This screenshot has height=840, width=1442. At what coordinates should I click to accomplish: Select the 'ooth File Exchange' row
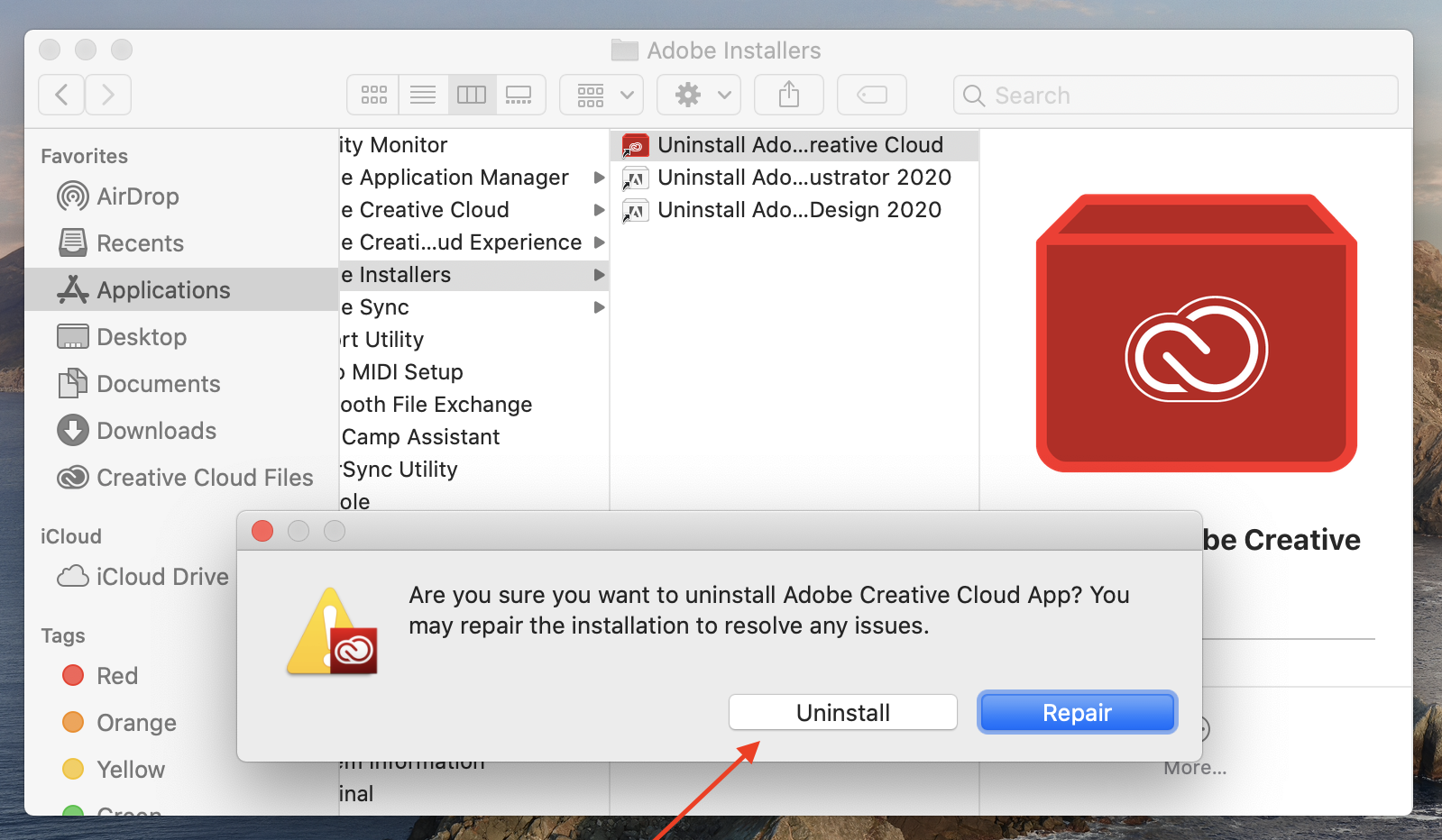[x=474, y=405]
